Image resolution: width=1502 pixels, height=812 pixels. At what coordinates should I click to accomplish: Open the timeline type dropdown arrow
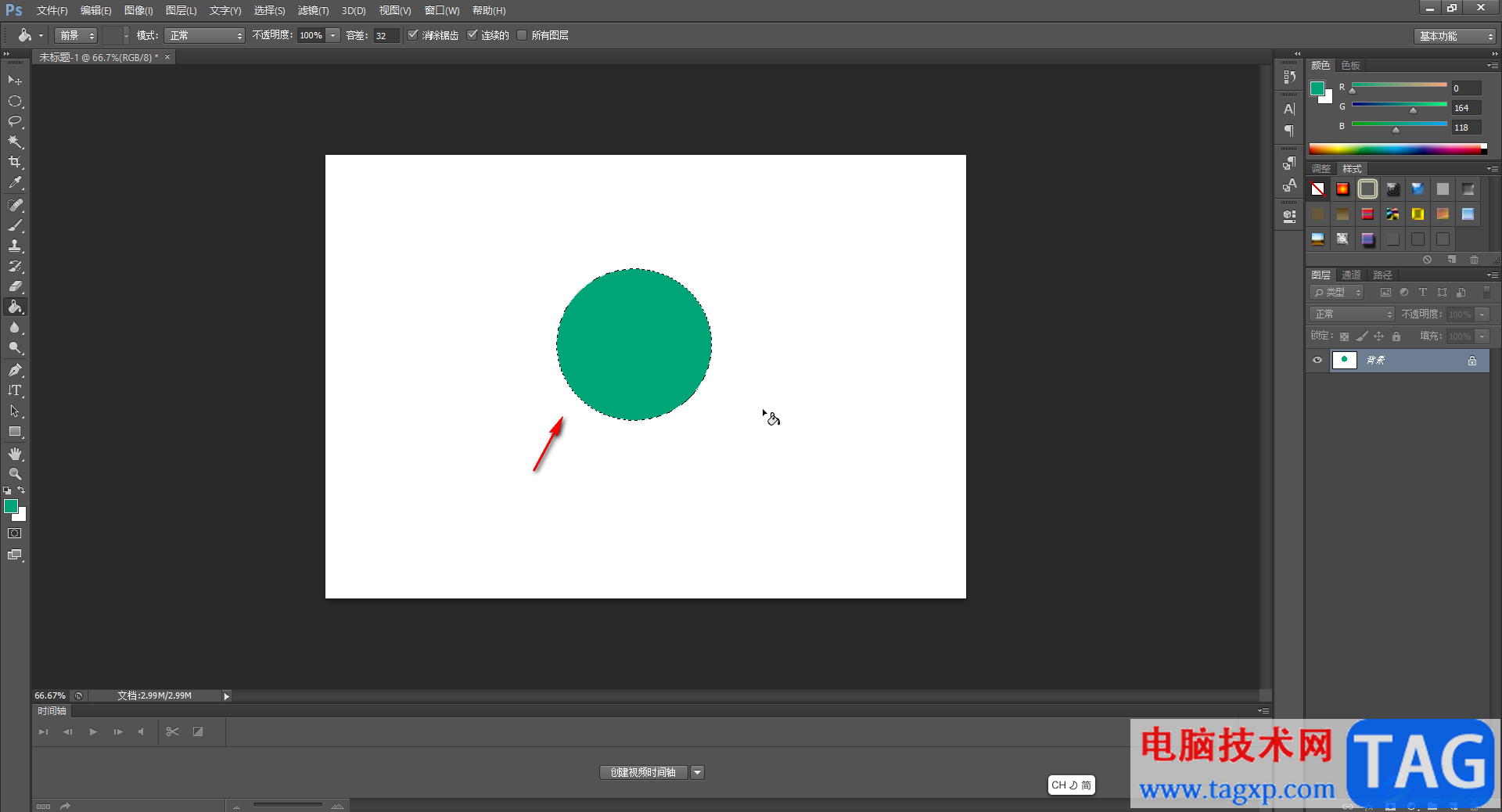click(697, 773)
